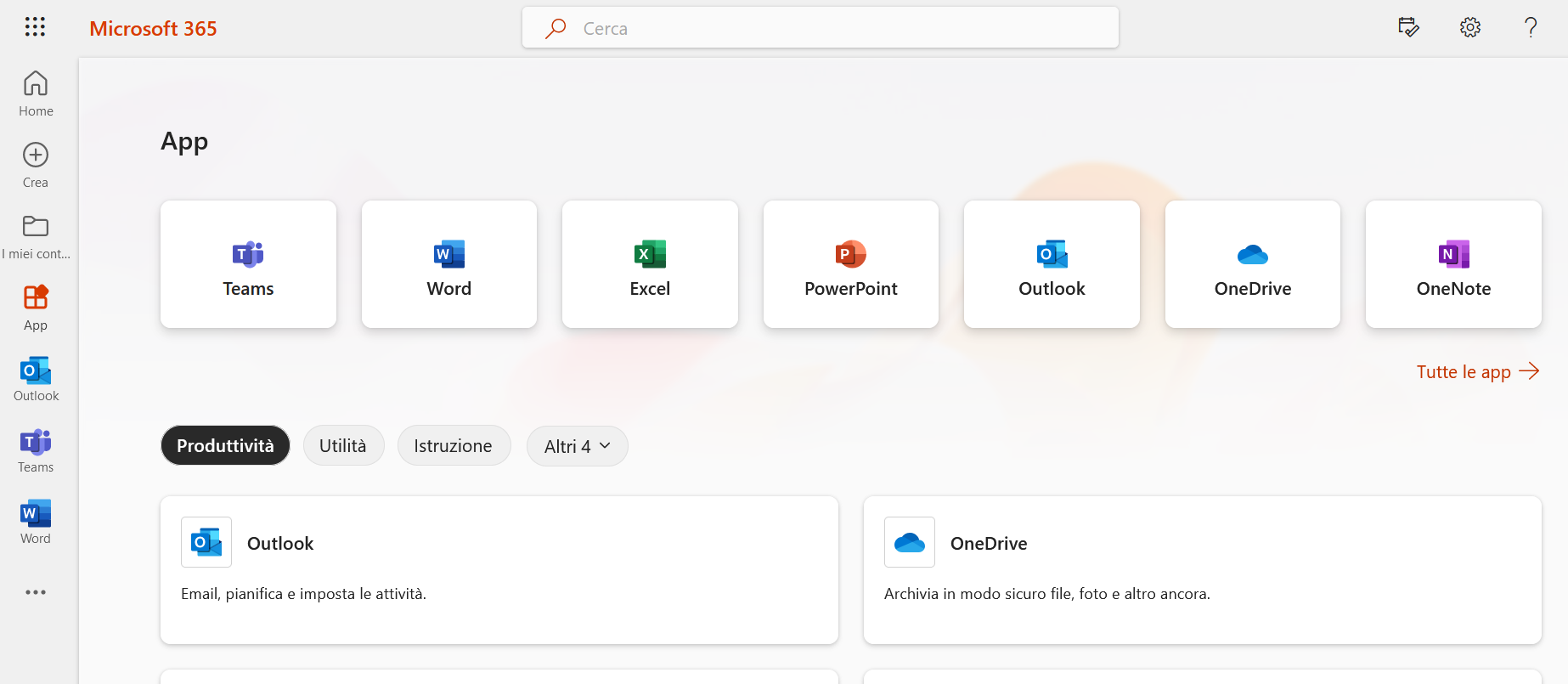Launch Teams from the left sidebar
1568x684 pixels.
click(x=36, y=450)
